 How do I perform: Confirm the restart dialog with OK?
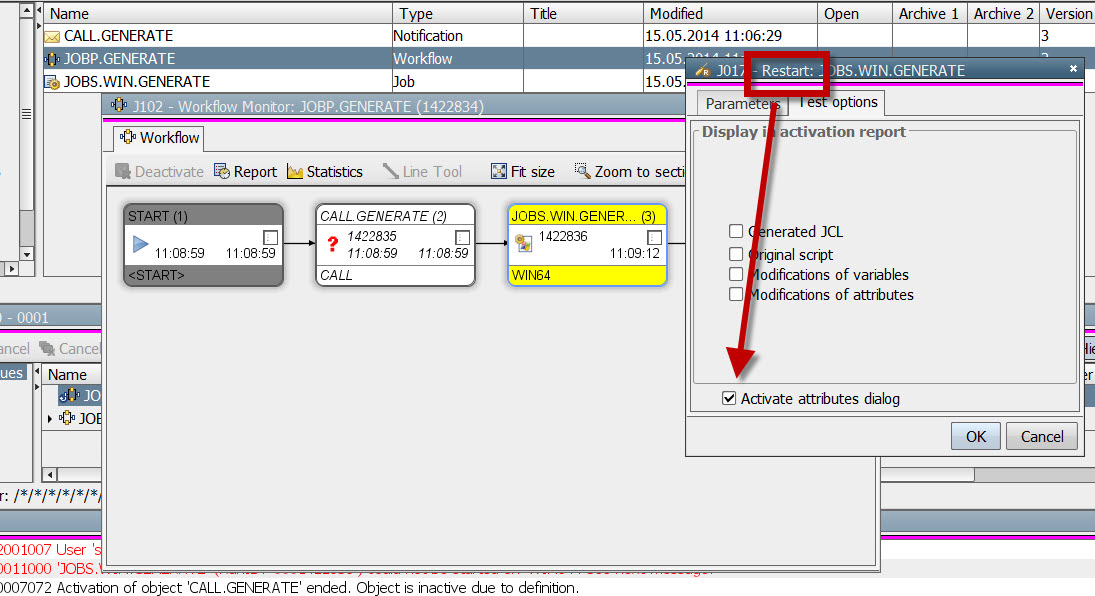(975, 436)
